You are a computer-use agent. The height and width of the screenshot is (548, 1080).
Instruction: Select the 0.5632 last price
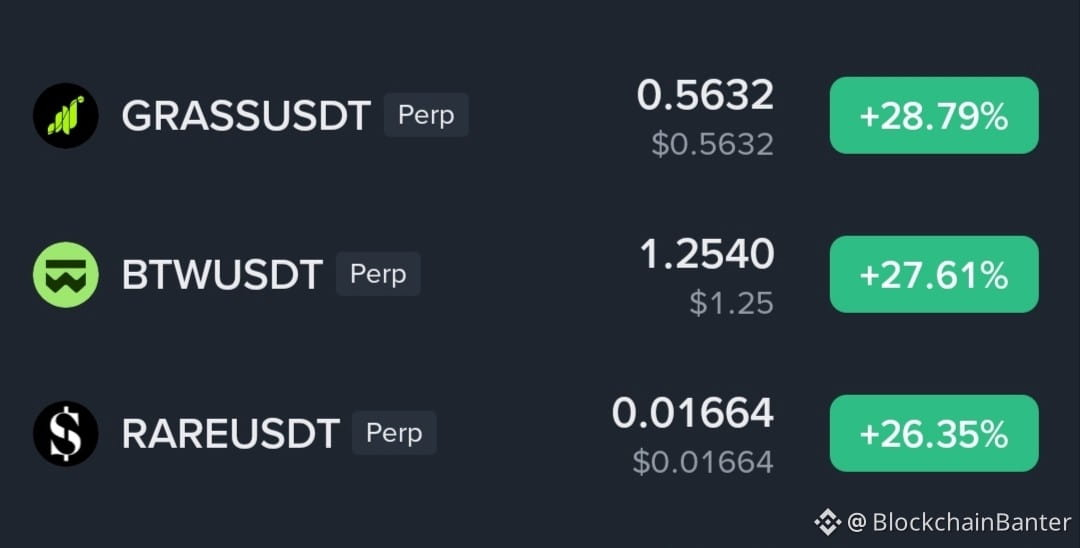pos(705,95)
